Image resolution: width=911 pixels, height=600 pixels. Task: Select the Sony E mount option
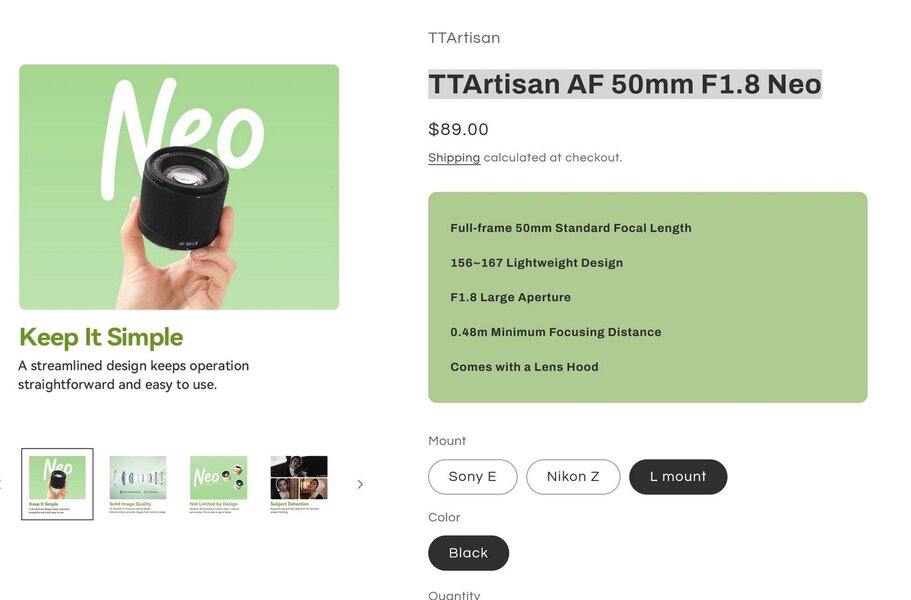click(x=472, y=477)
